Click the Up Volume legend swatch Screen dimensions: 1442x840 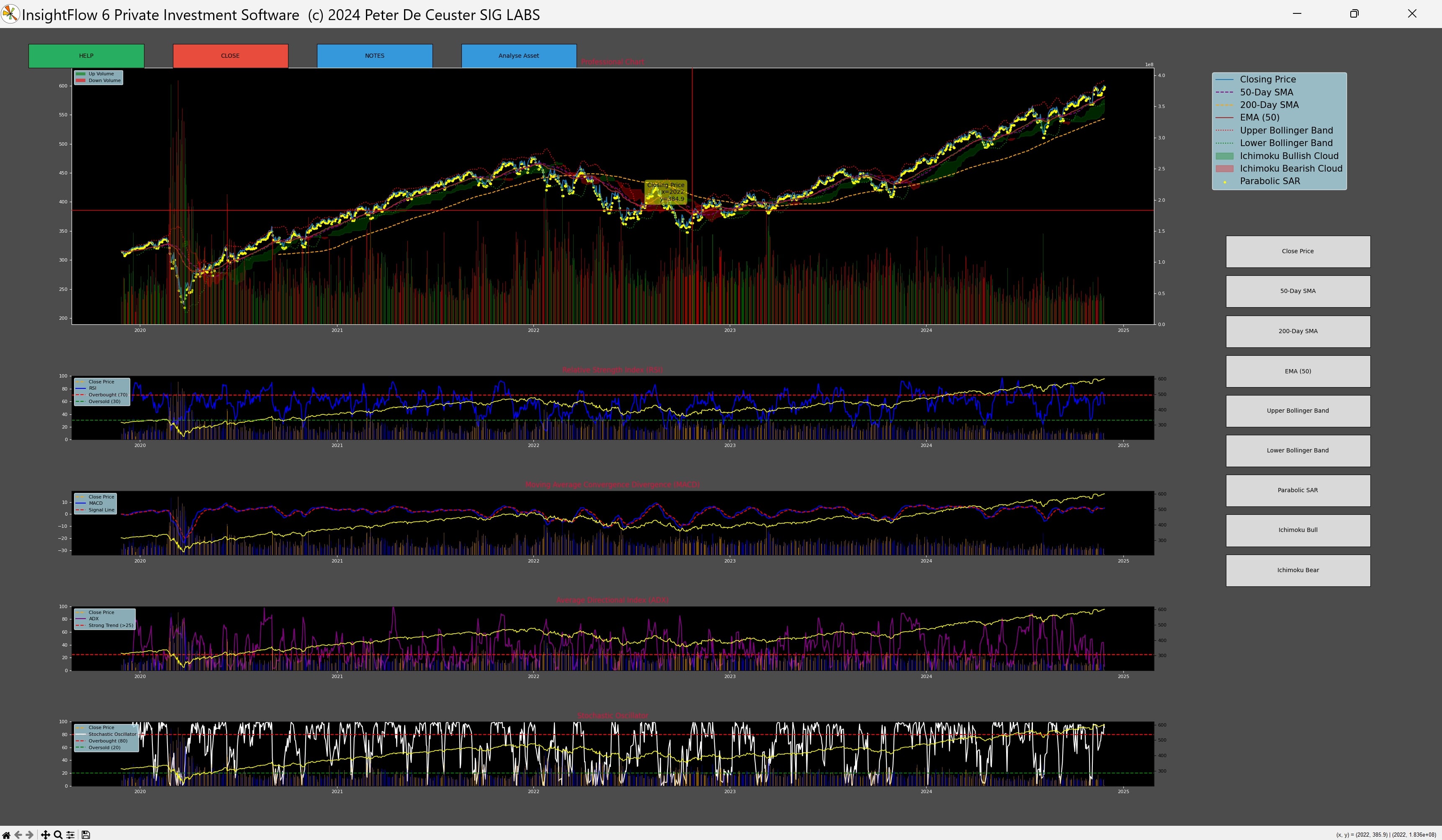click(x=81, y=74)
